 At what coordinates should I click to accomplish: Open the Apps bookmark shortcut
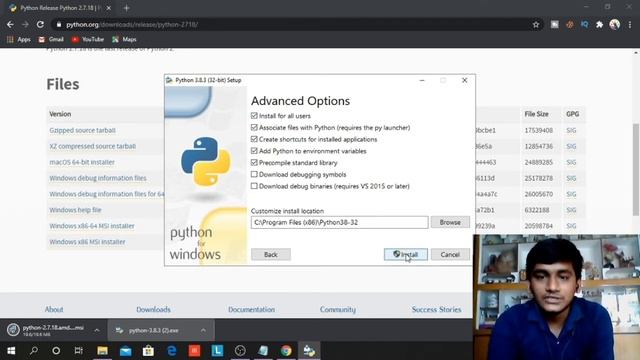[x=19, y=39]
